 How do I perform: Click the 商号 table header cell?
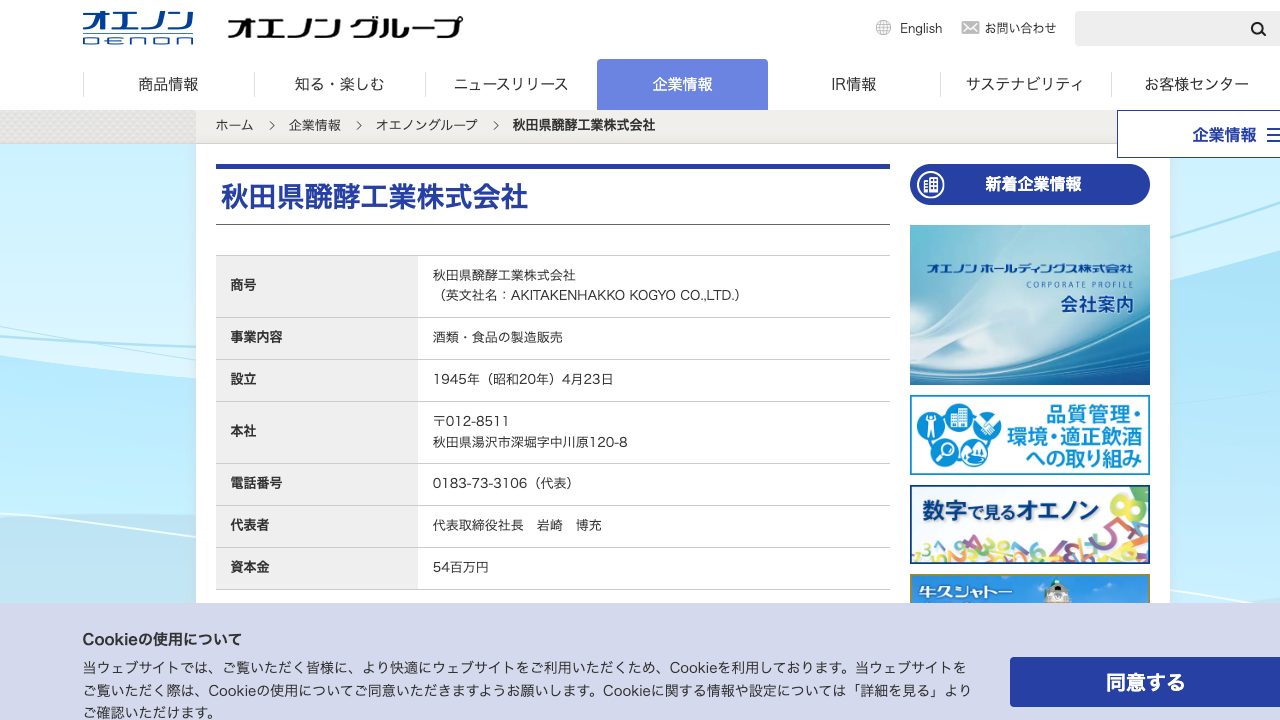[x=317, y=286]
